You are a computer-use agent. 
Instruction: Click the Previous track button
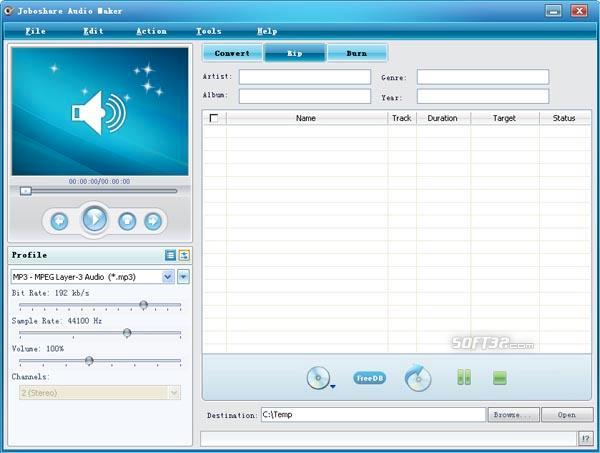59,221
